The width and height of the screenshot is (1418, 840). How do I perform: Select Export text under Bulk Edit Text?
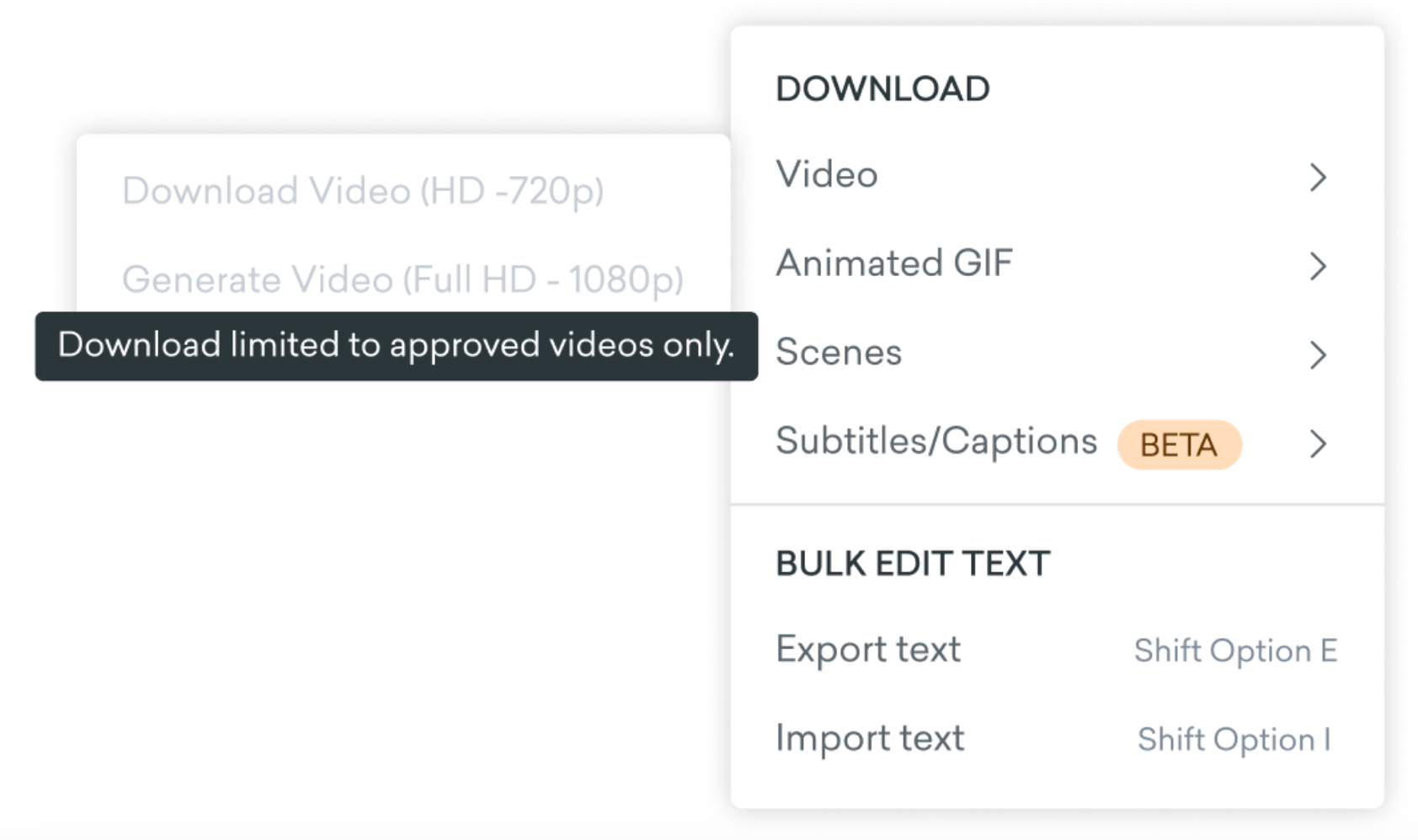tap(868, 649)
